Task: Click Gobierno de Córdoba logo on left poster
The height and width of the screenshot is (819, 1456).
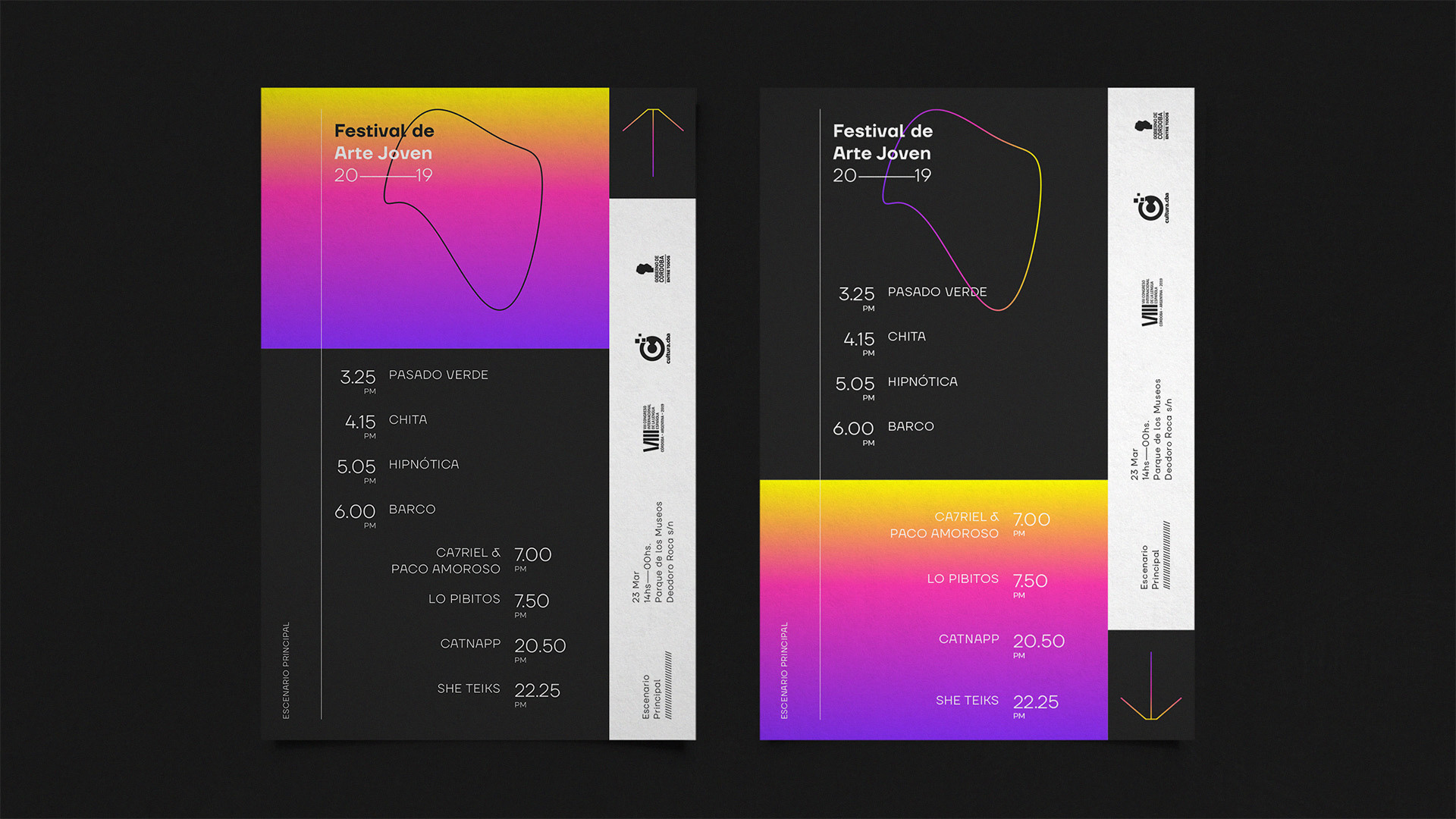Action: click(x=653, y=269)
